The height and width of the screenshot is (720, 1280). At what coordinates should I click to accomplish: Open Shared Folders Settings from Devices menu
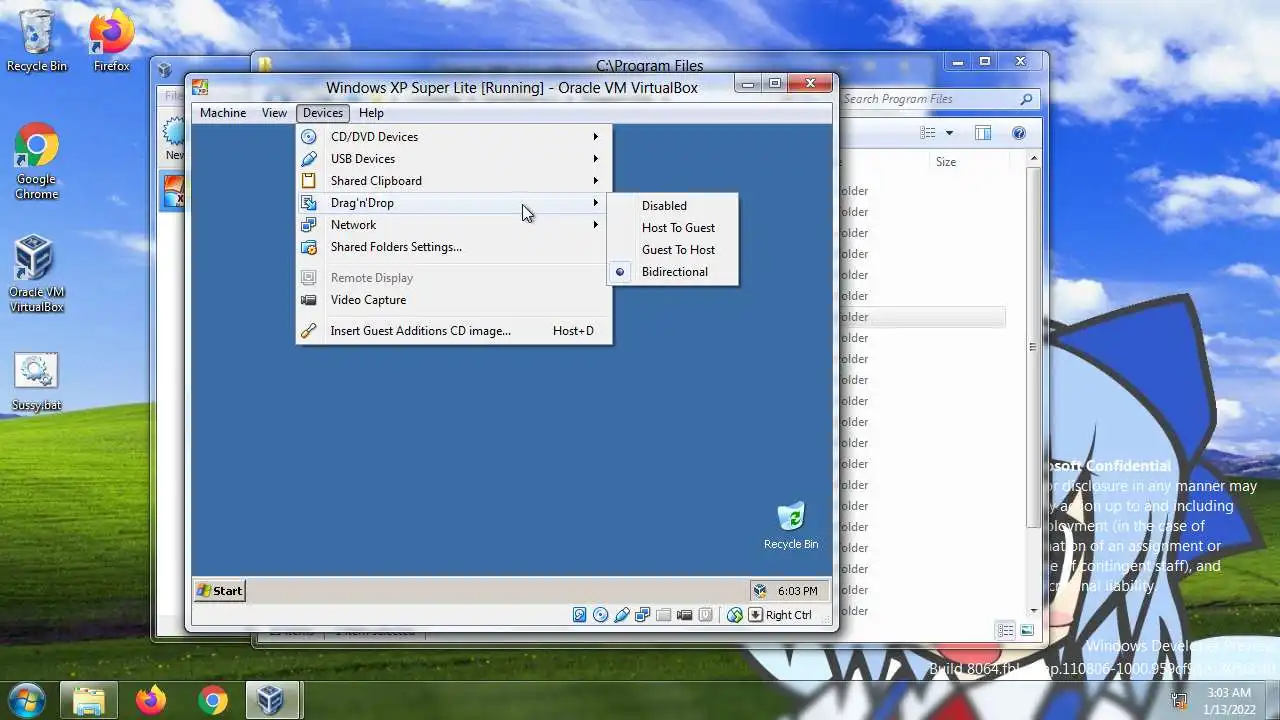point(454,247)
